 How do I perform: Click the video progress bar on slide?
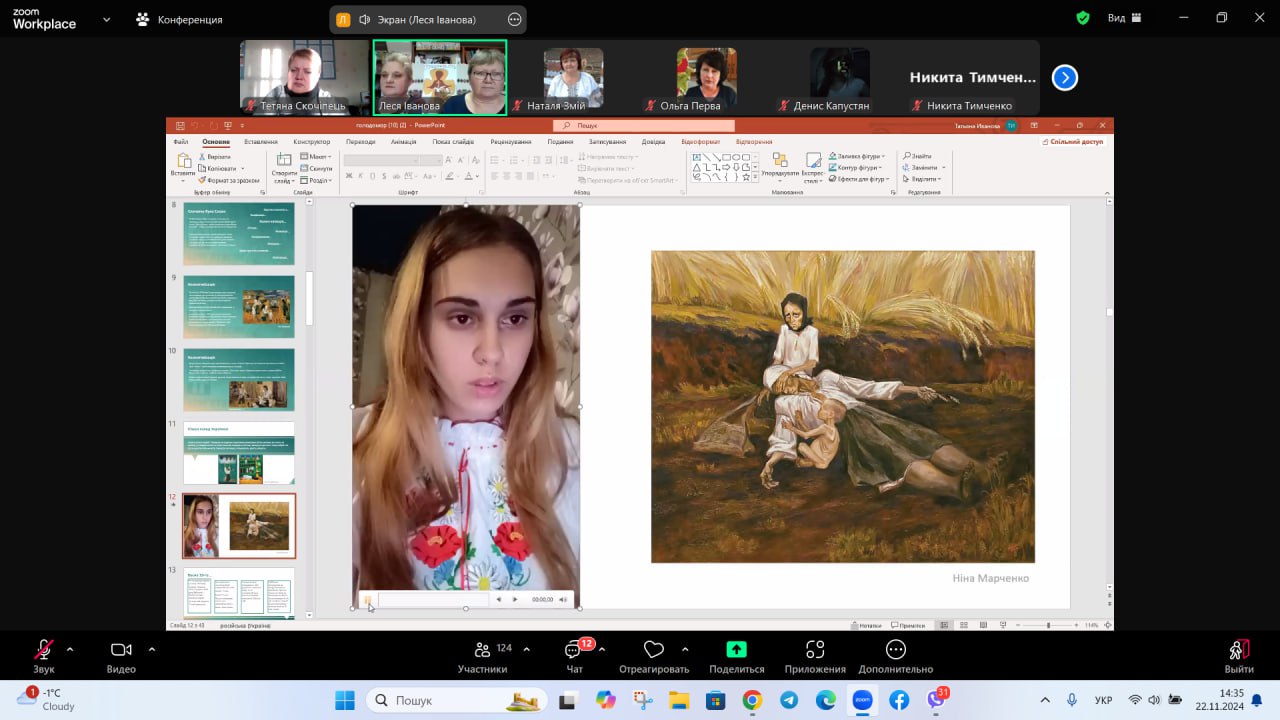(433, 600)
